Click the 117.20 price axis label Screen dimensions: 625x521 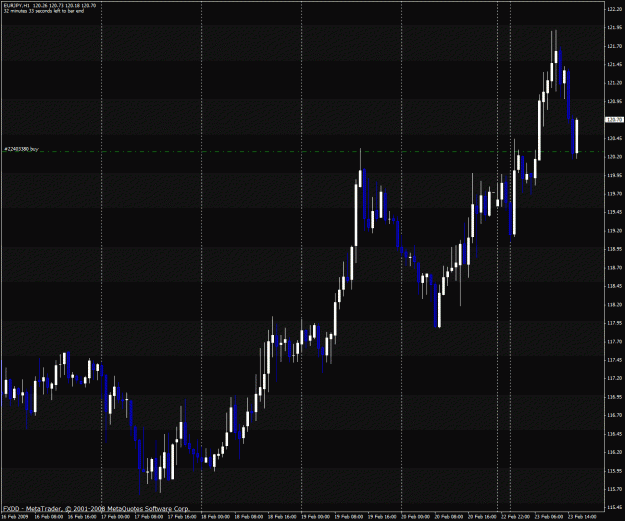pos(614,378)
